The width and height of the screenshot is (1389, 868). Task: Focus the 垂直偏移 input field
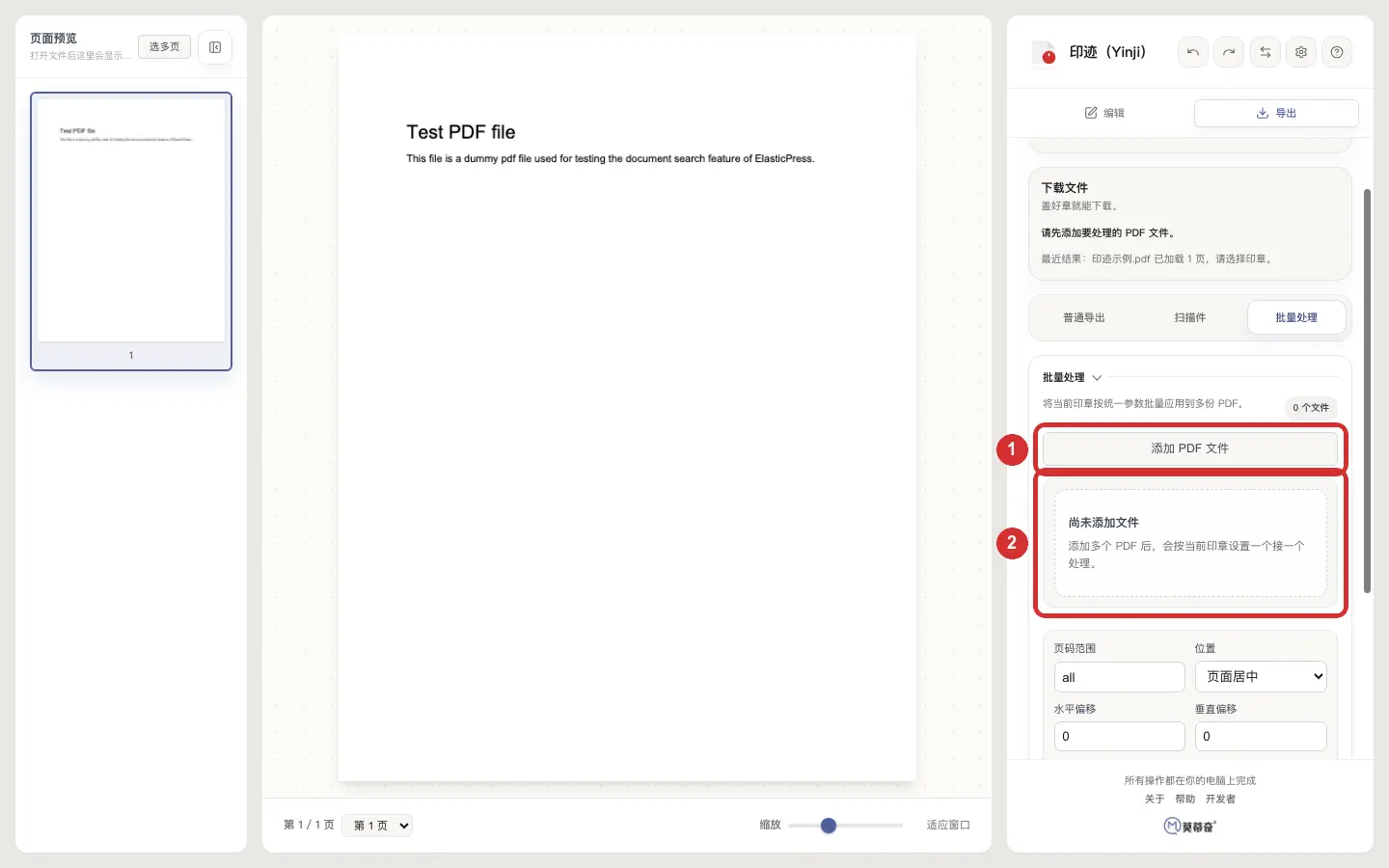coord(1261,736)
